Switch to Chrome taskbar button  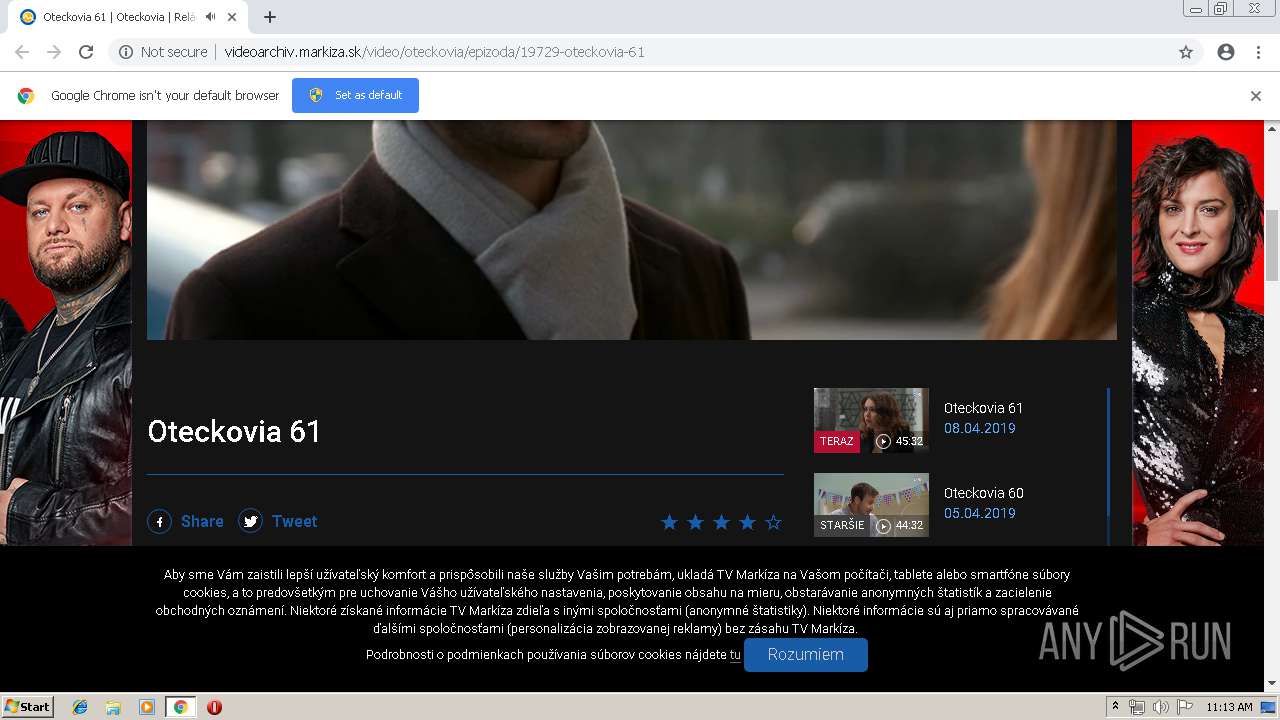pyautogui.click(x=180, y=707)
